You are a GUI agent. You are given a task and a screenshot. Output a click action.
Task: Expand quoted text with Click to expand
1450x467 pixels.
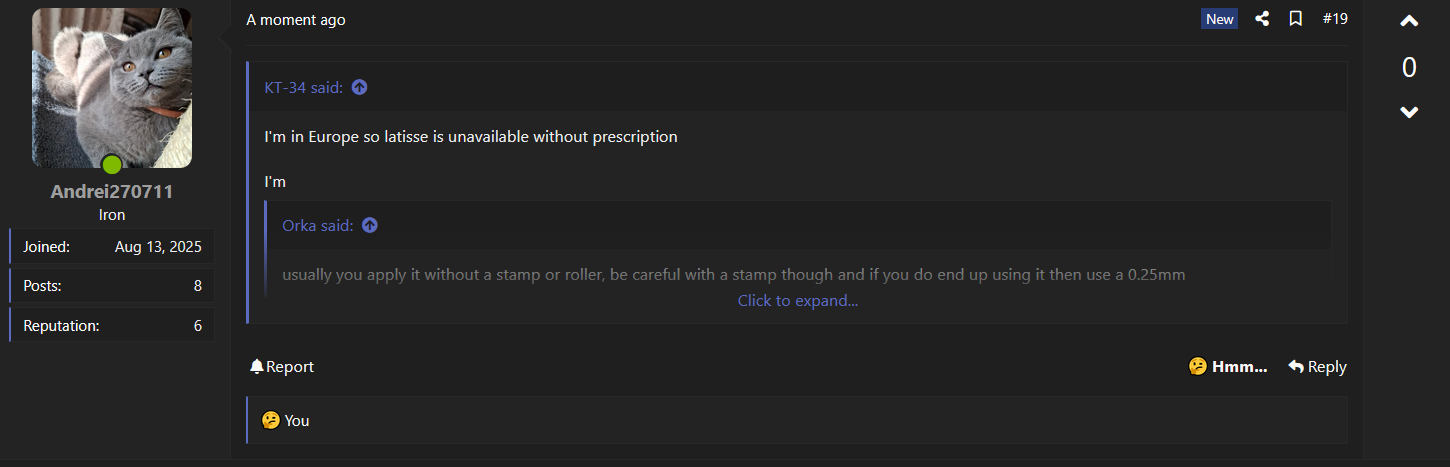[x=798, y=300]
